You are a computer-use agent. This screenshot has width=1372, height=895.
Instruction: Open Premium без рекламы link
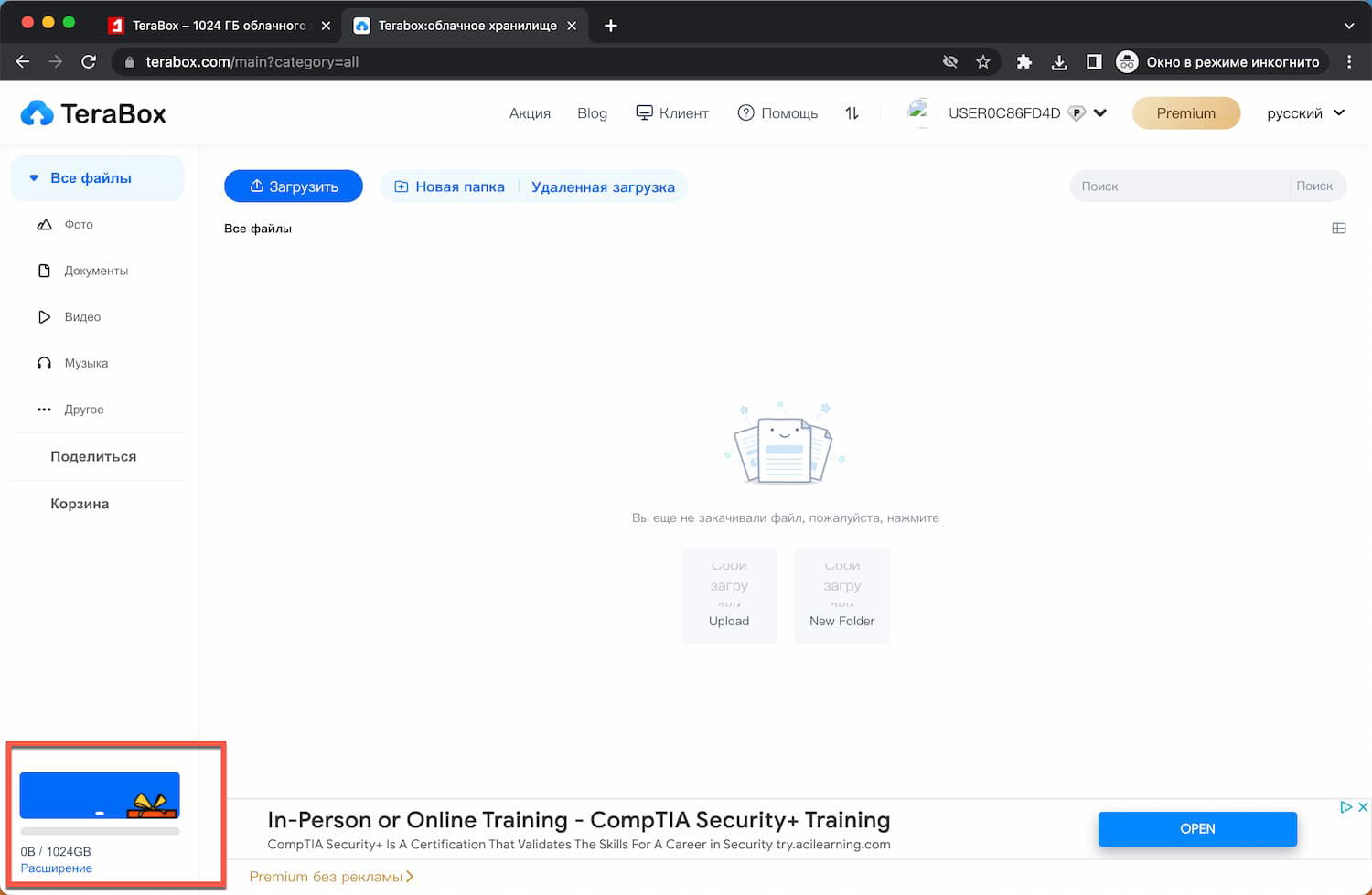pos(331,877)
